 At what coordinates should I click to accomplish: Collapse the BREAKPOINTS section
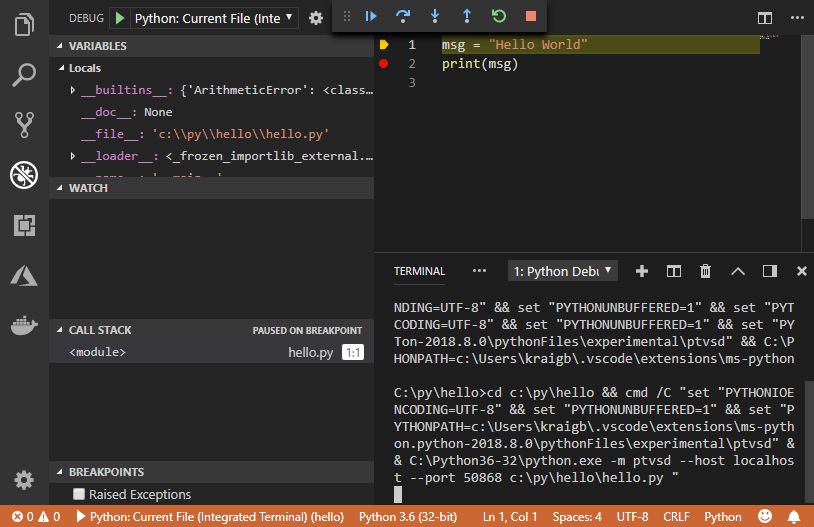coord(60,472)
